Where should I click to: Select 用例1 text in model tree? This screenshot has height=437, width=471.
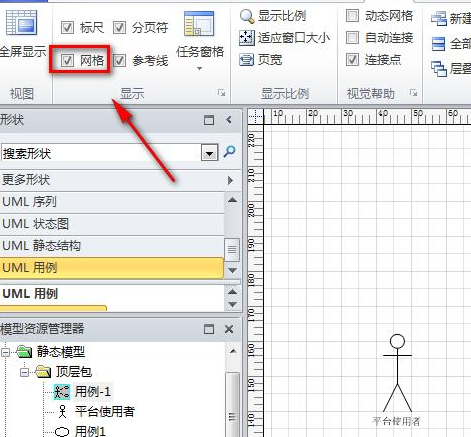90,432
